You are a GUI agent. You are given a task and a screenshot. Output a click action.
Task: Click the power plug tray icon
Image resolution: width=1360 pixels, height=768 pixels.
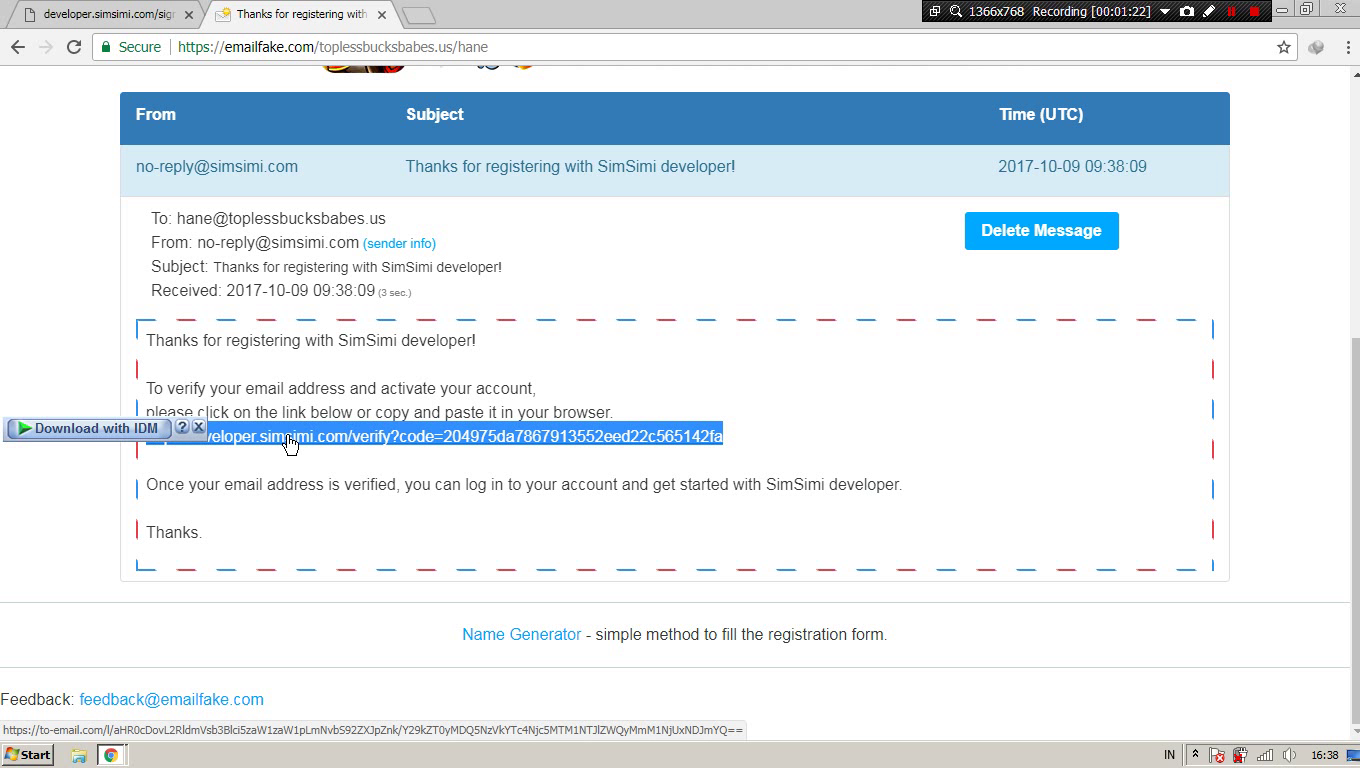[x=1240, y=755]
